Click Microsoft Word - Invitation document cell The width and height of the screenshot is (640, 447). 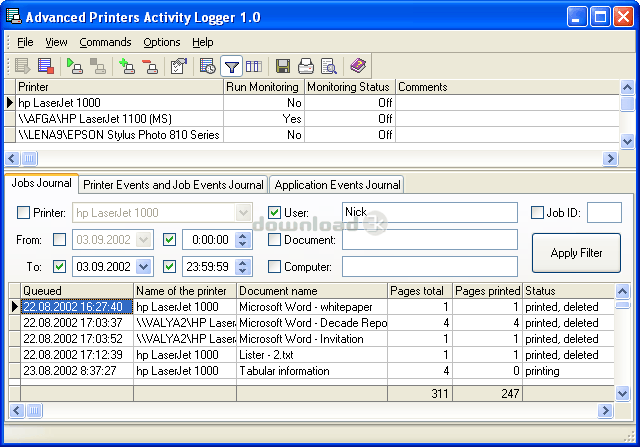[x=312, y=339]
